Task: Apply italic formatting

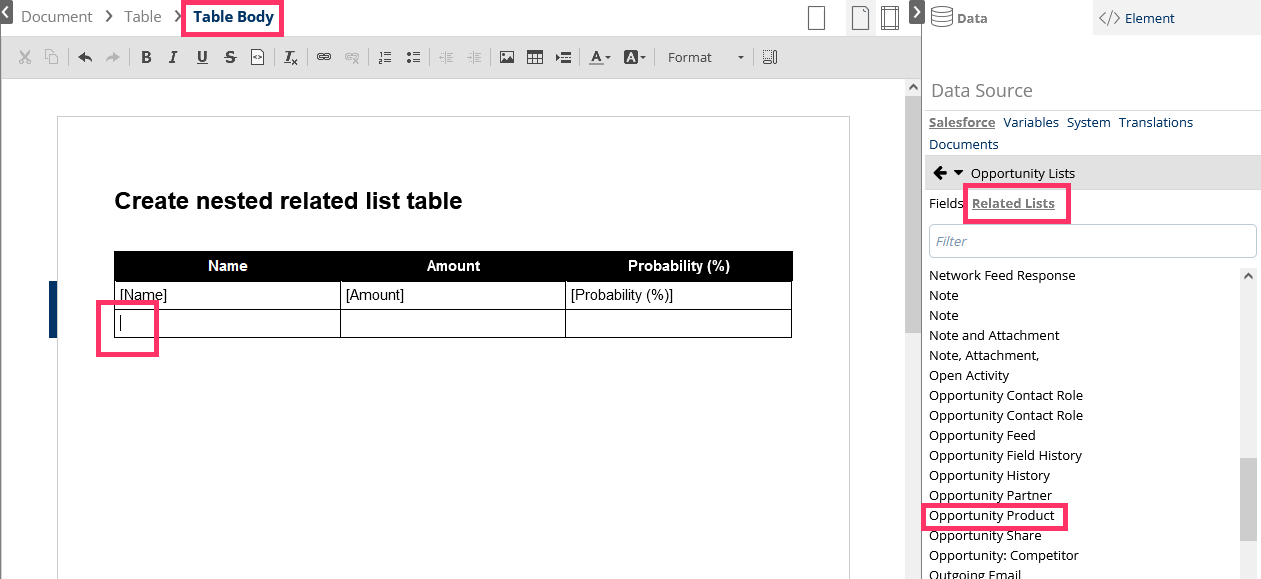Action: coord(173,58)
